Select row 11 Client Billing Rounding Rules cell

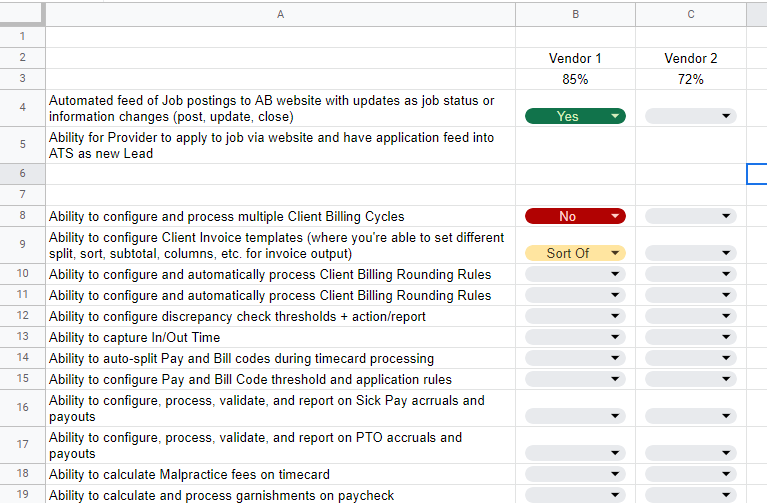280,296
